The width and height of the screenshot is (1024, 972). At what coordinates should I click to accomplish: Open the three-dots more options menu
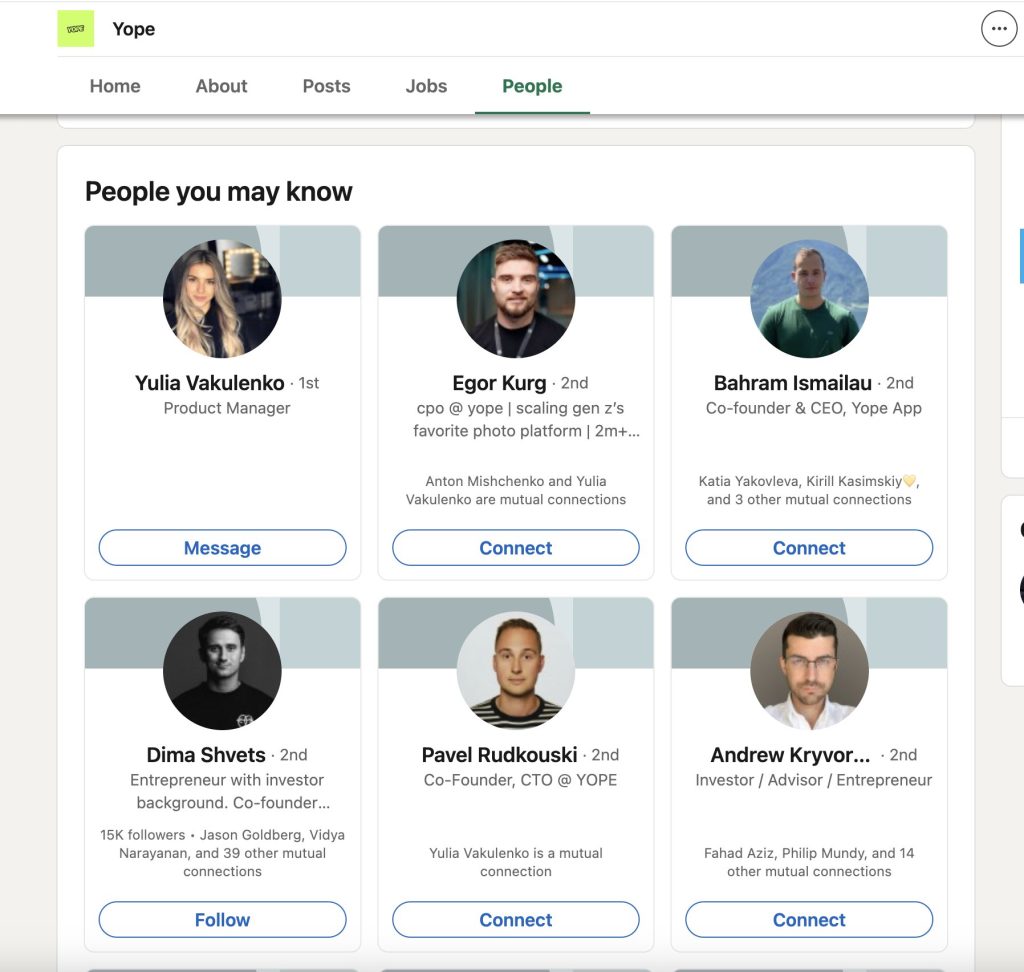[x=998, y=29]
